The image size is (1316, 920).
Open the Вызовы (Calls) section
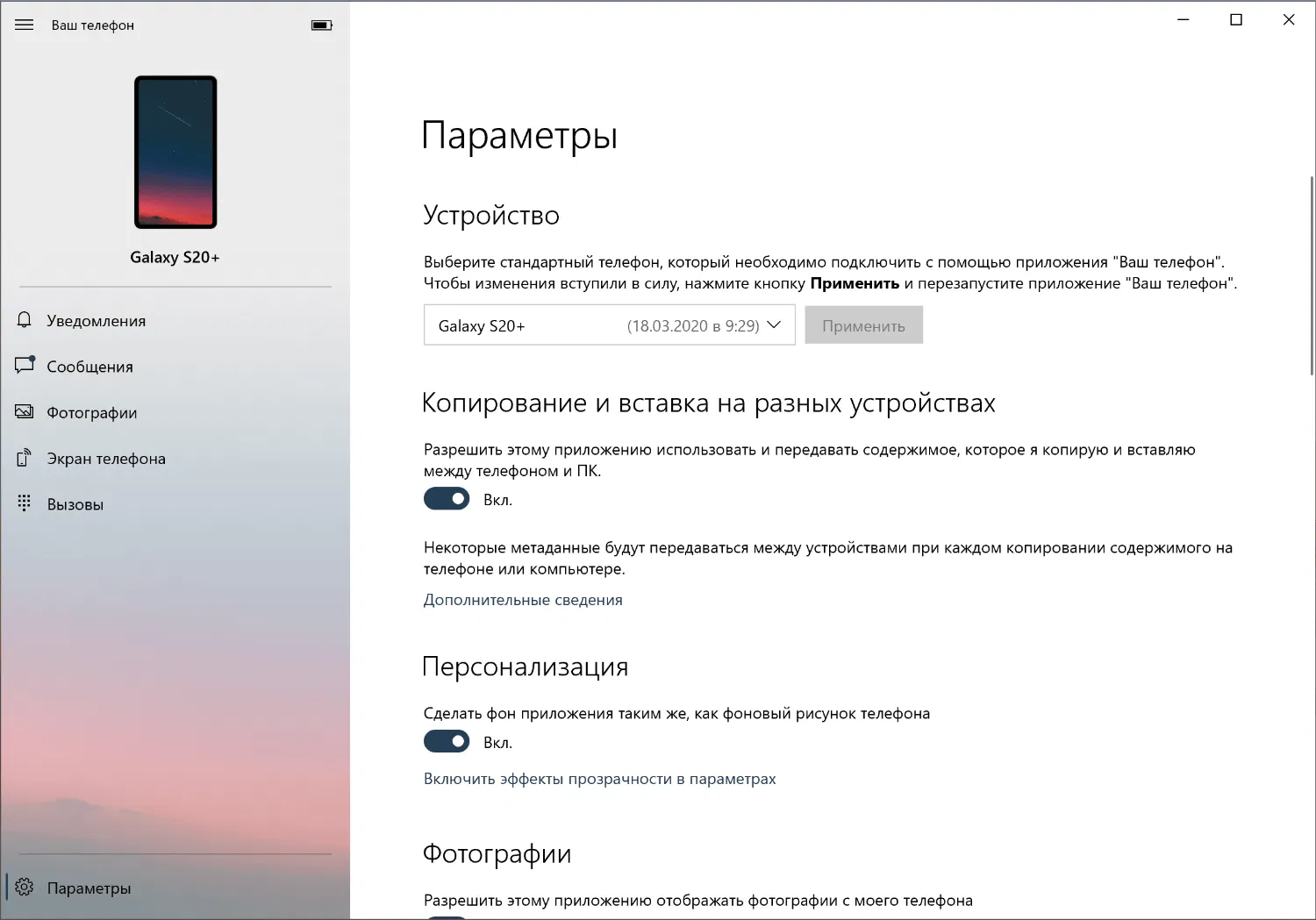[75, 503]
